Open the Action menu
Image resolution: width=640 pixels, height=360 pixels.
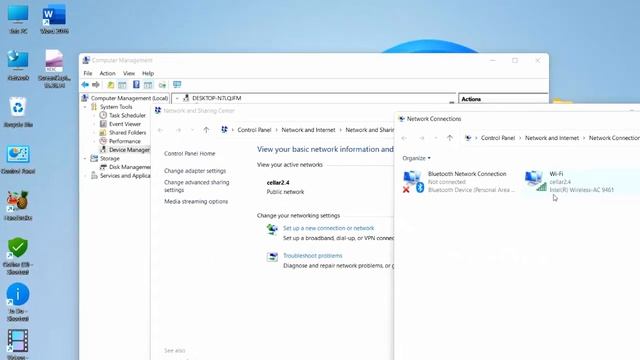click(x=107, y=73)
